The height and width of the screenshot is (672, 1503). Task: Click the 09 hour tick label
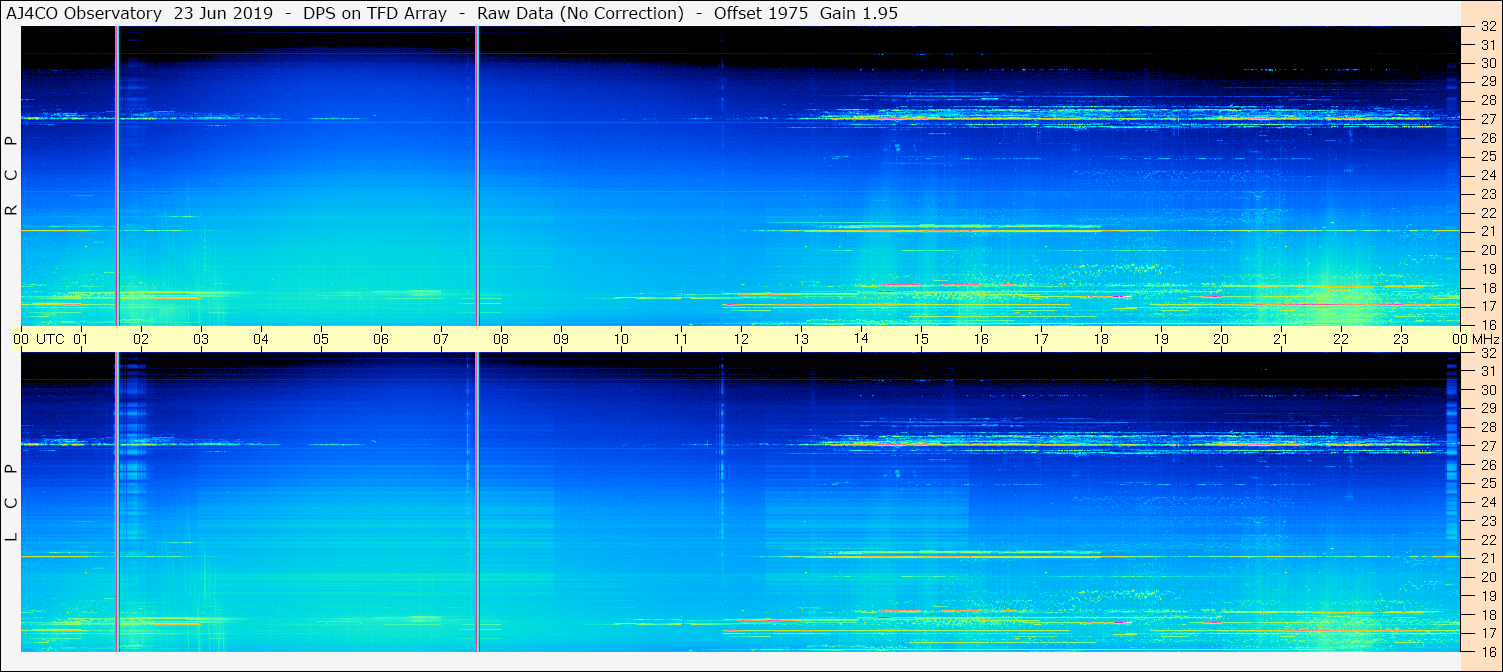(561, 339)
